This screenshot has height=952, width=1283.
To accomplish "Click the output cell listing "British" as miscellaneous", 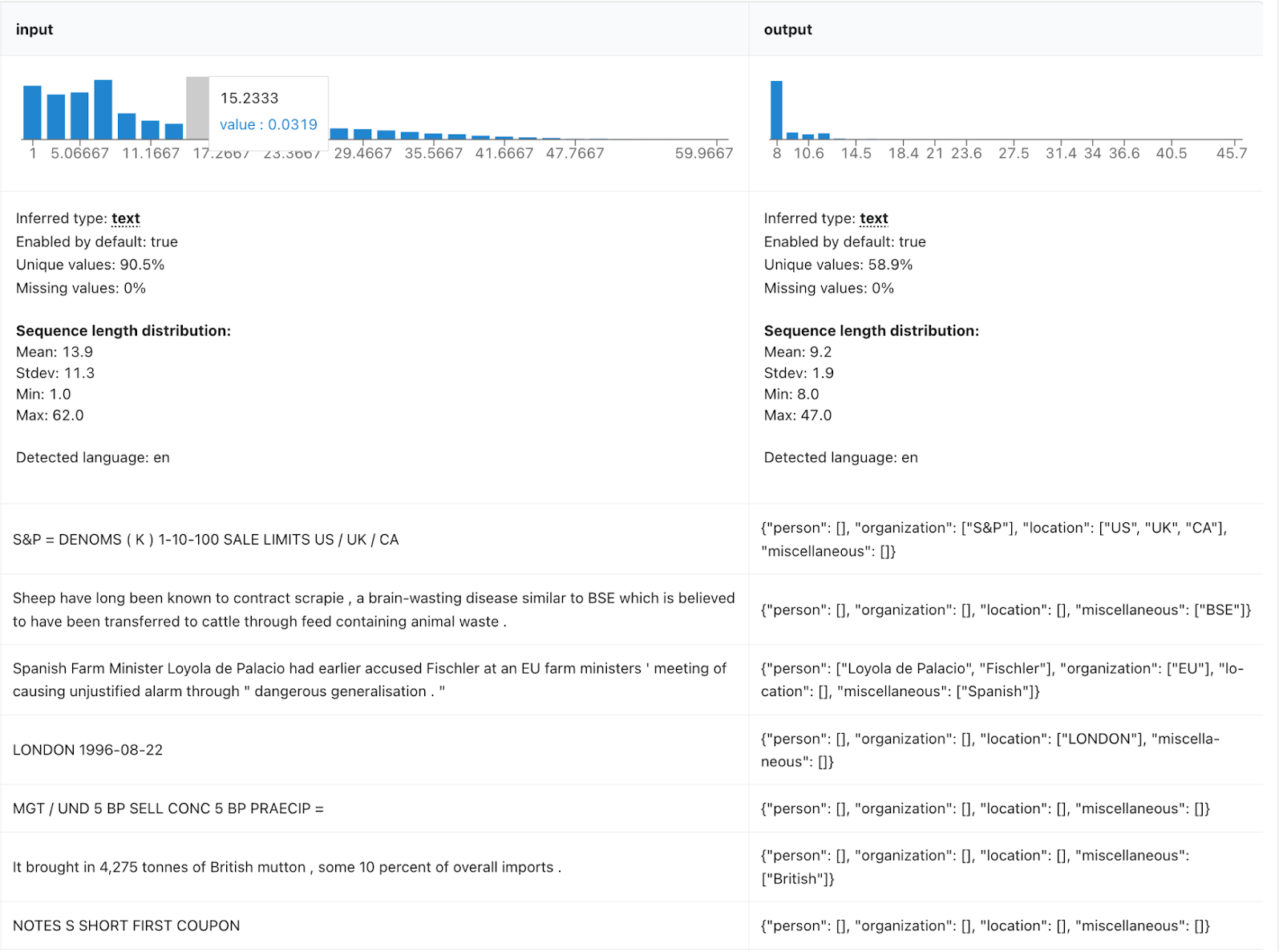I will click(x=974, y=867).
